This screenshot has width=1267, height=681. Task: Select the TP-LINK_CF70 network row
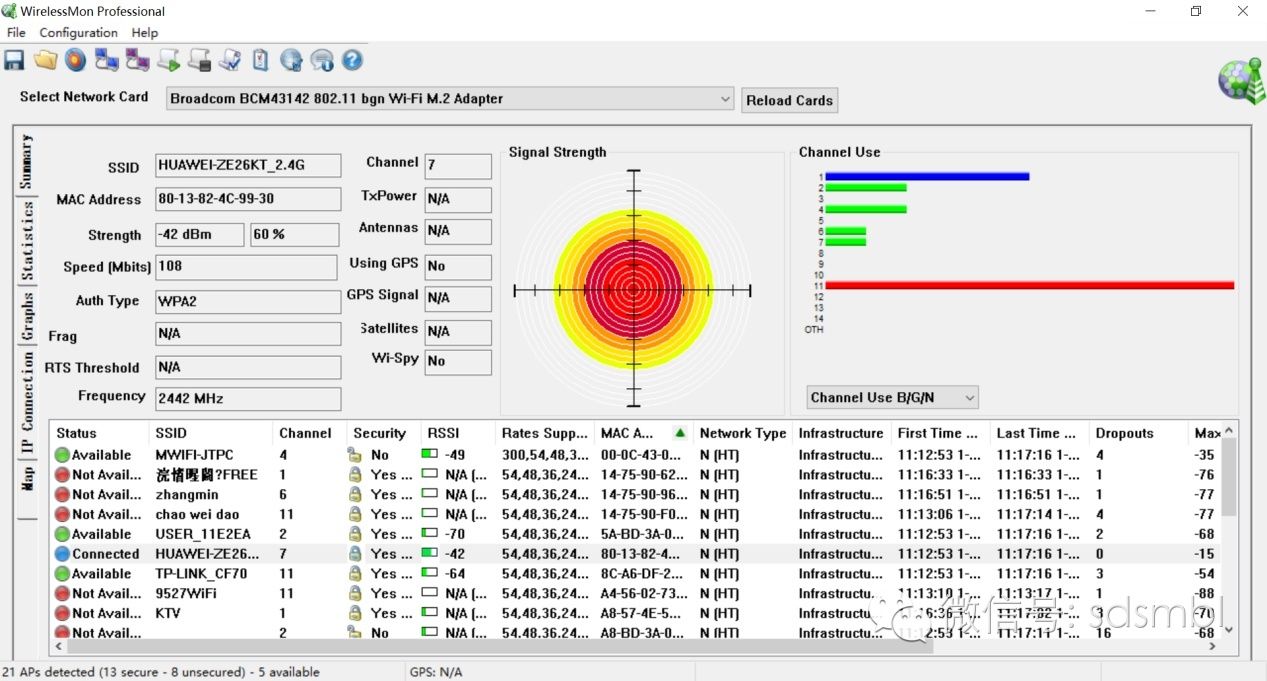point(201,574)
